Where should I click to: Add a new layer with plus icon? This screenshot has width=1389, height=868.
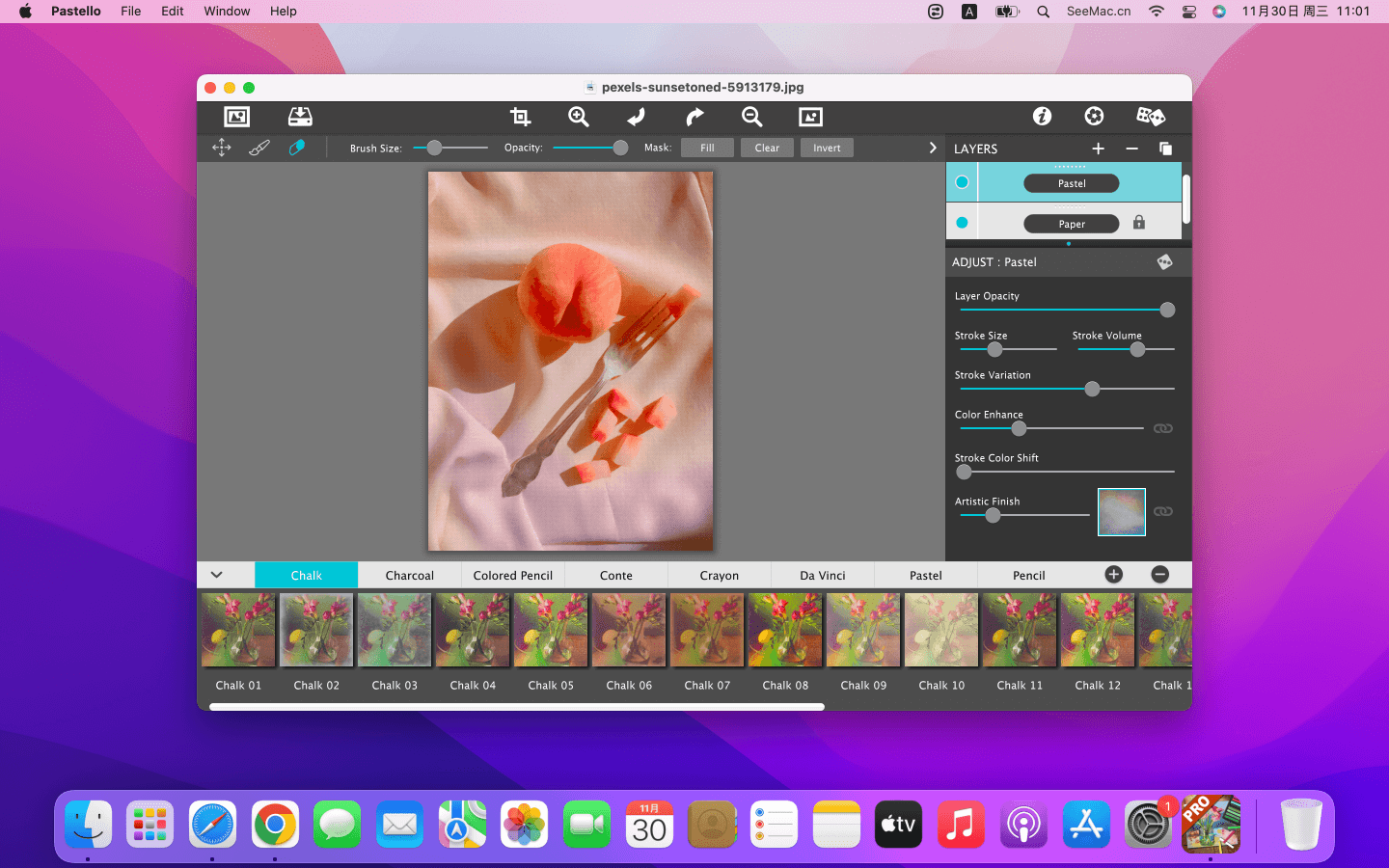click(x=1098, y=149)
